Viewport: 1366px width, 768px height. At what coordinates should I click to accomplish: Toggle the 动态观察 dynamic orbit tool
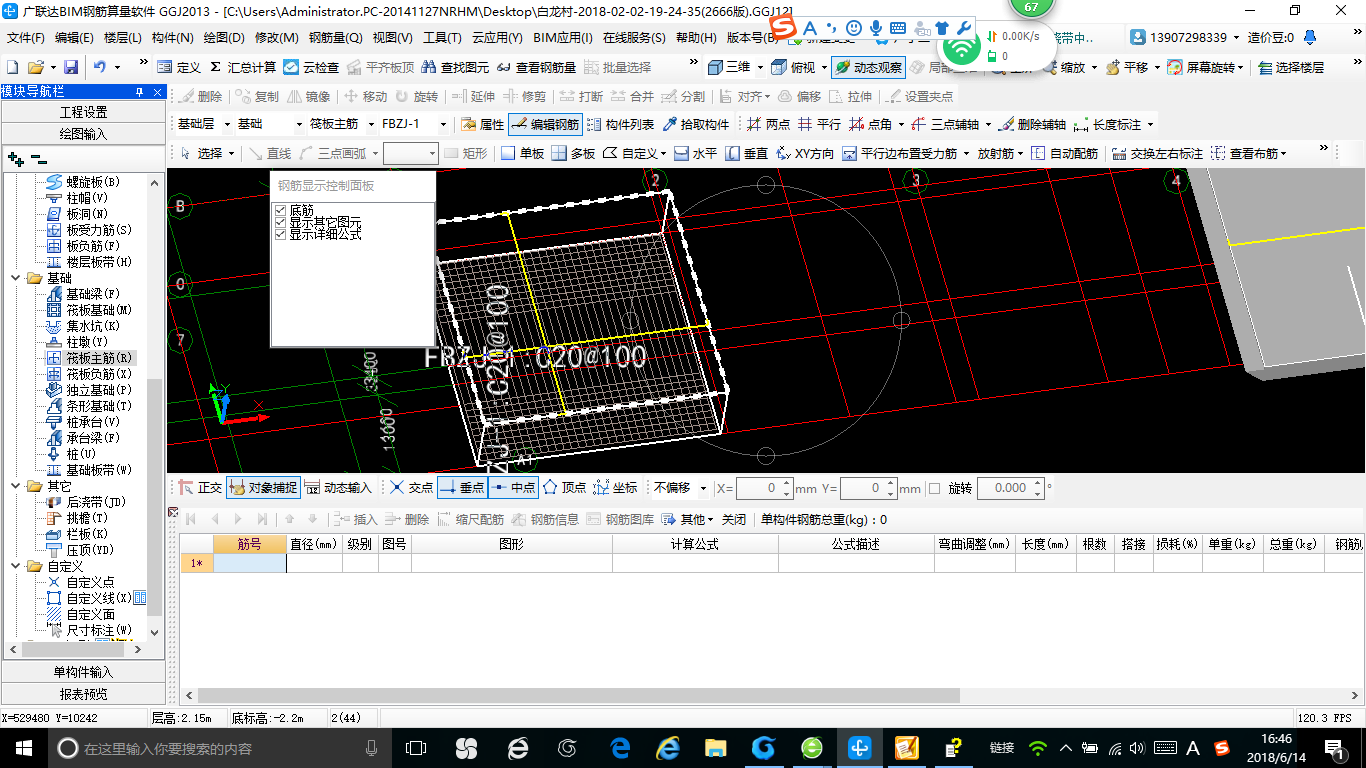point(868,67)
